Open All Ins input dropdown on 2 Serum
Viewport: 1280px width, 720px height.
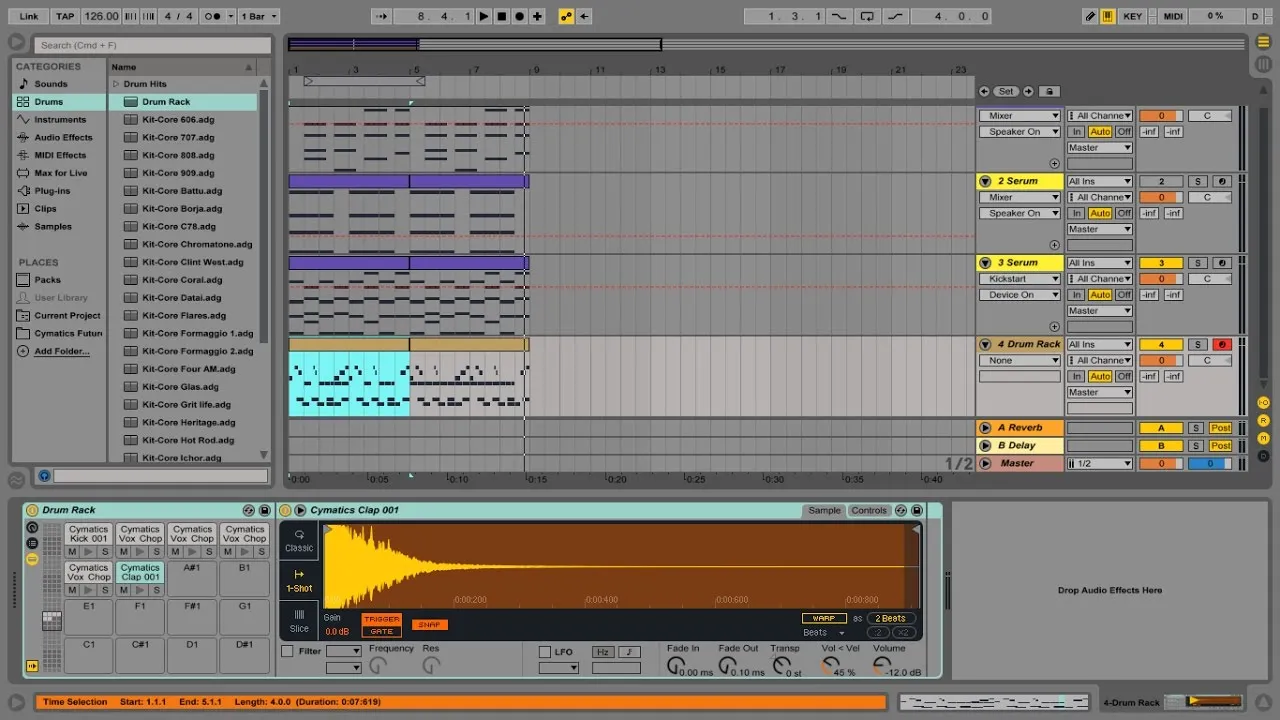[x=1099, y=181]
